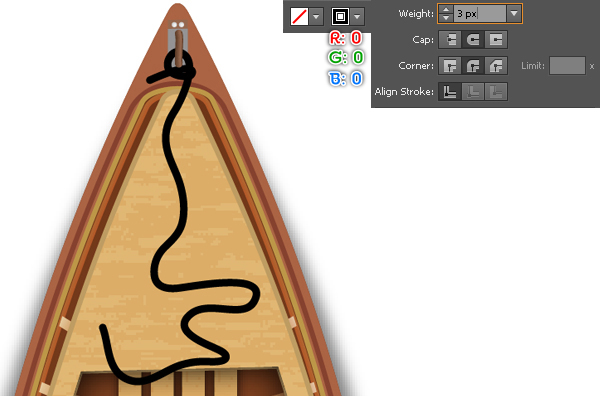Expand the stroke Weight dropdown list
The height and width of the screenshot is (396, 600).
(514, 14)
